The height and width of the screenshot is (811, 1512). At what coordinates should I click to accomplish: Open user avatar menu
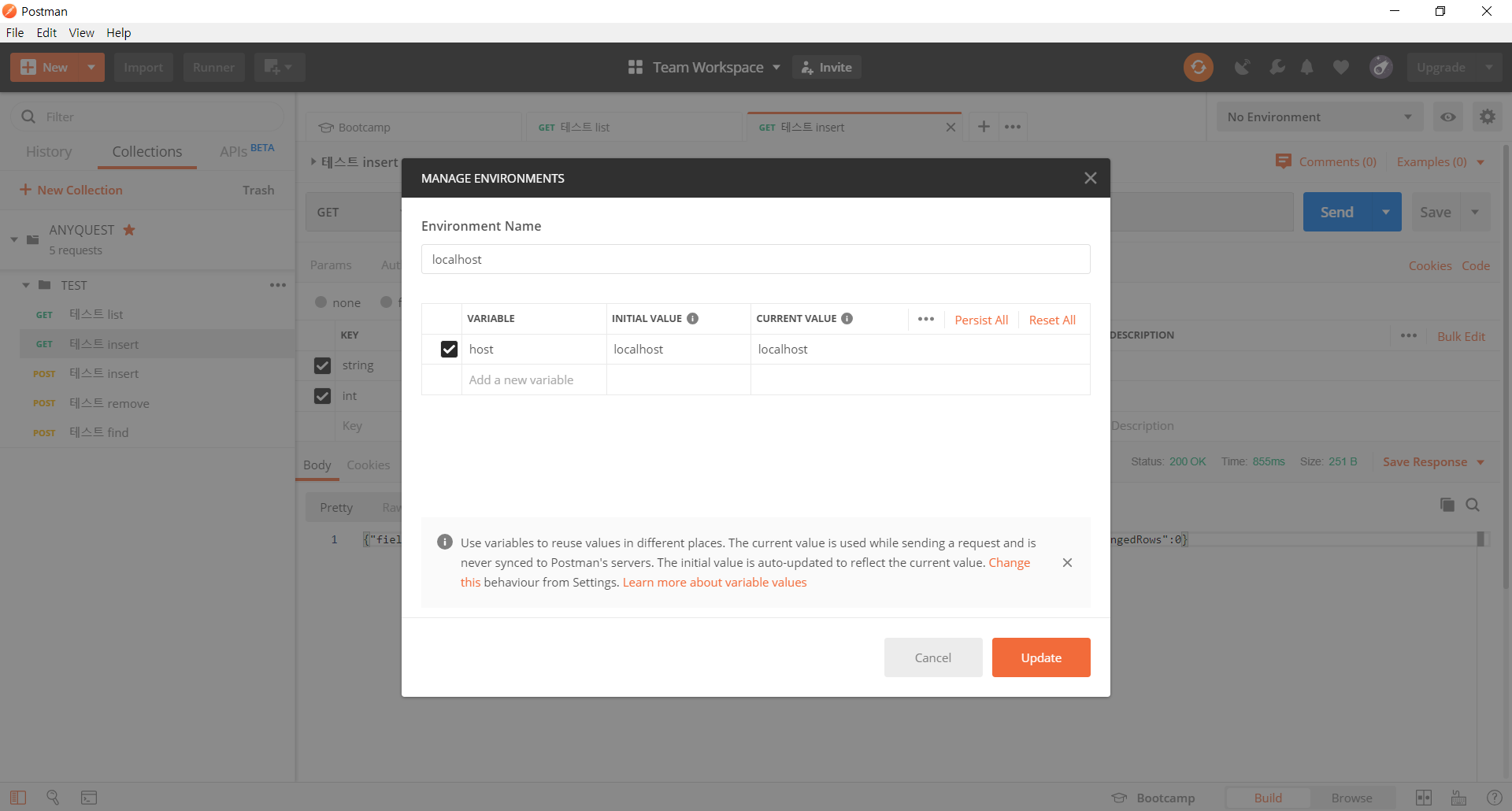1380,67
